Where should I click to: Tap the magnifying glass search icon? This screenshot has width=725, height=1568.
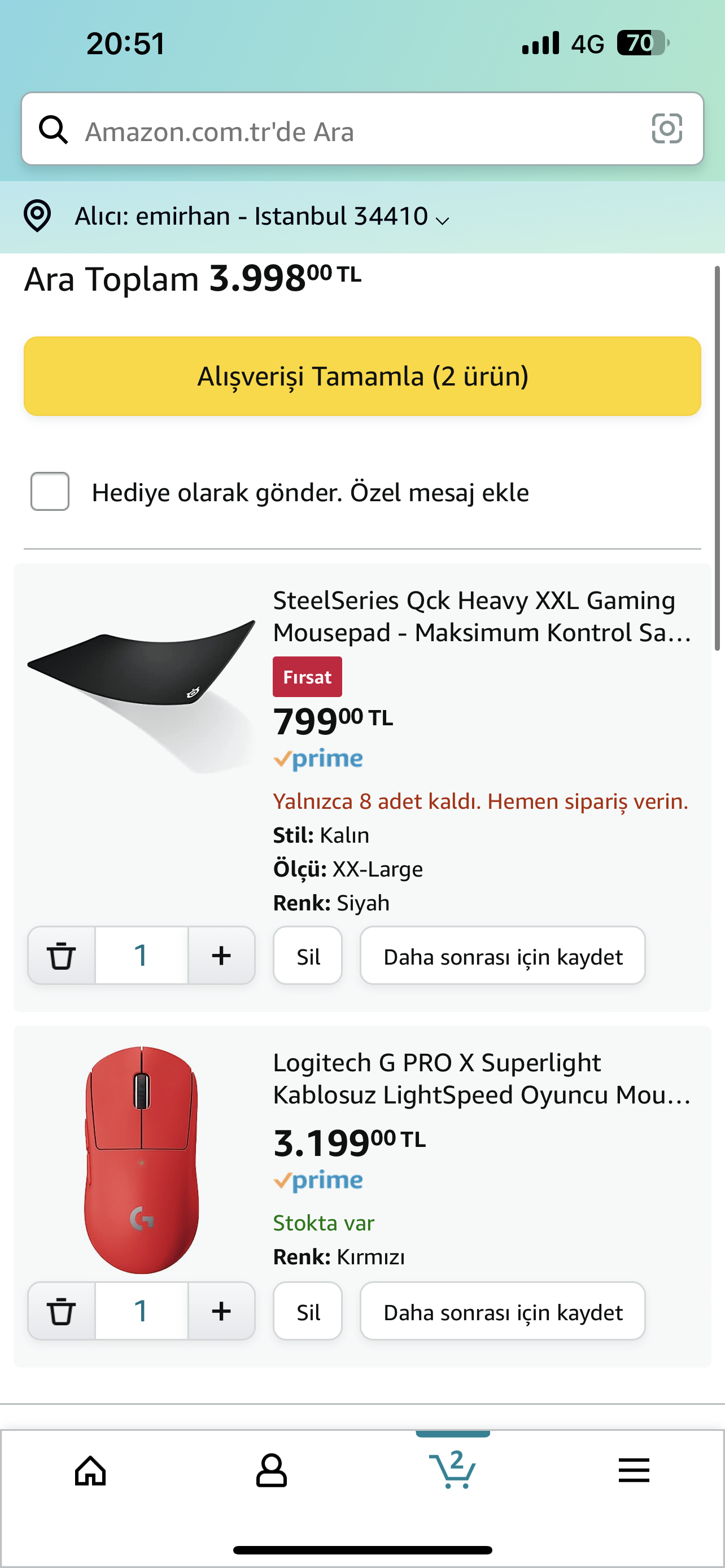point(54,130)
